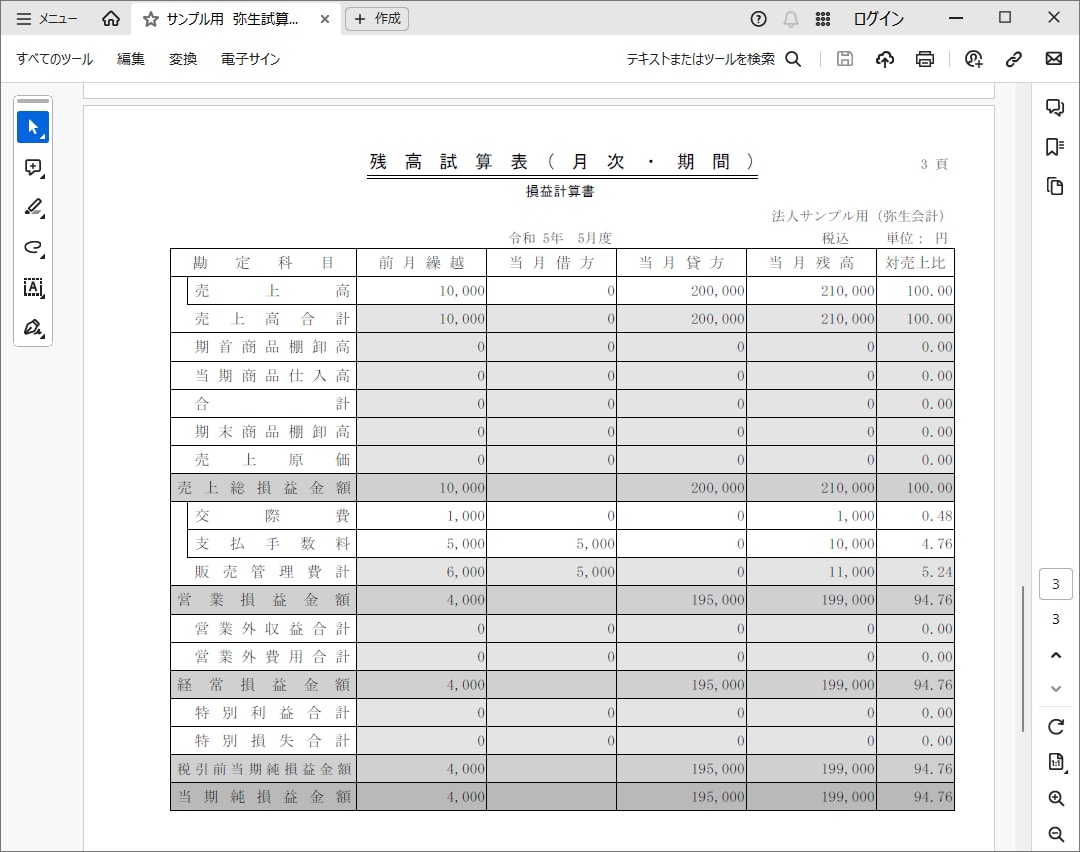Select the add comment tool
Image resolution: width=1080 pixels, height=852 pixels.
coord(33,167)
